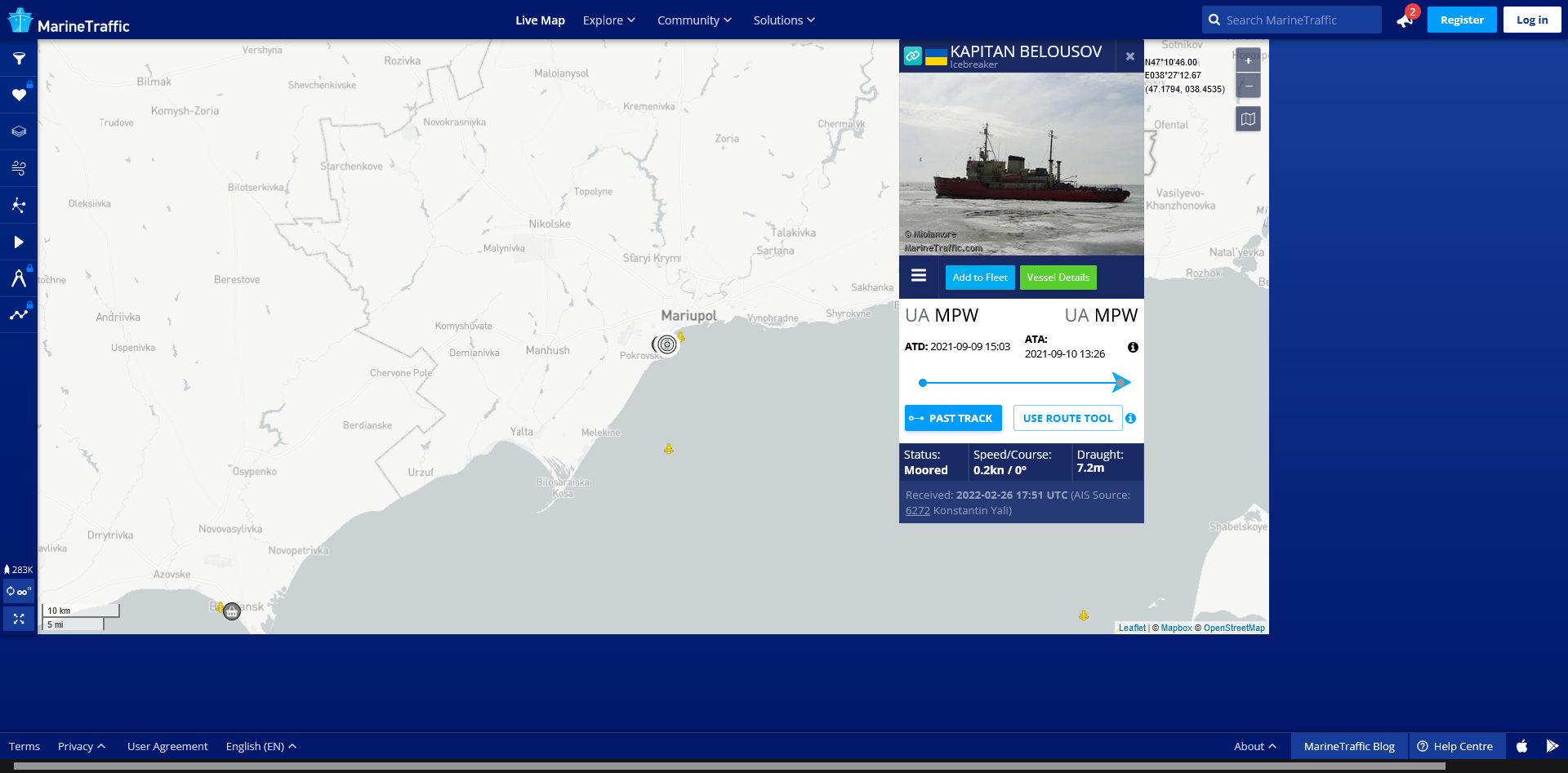The height and width of the screenshot is (773, 1568).
Task: Open the vessel filters funnel icon
Action: [19, 59]
